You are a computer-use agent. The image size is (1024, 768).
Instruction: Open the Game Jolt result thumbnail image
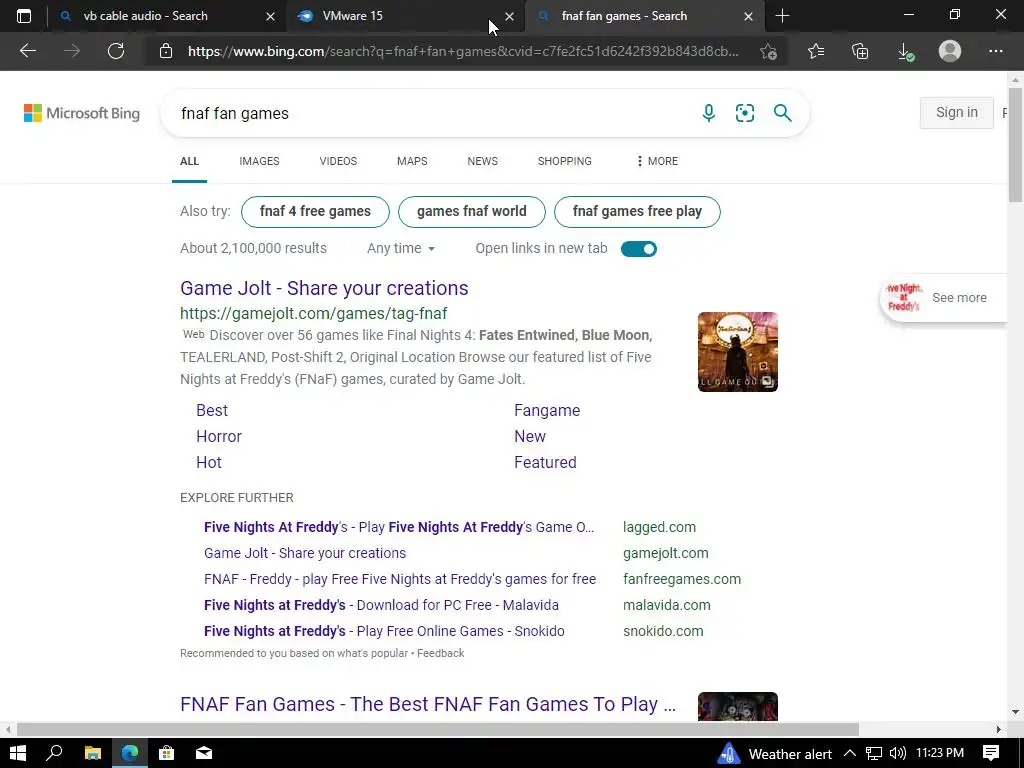point(737,352)
